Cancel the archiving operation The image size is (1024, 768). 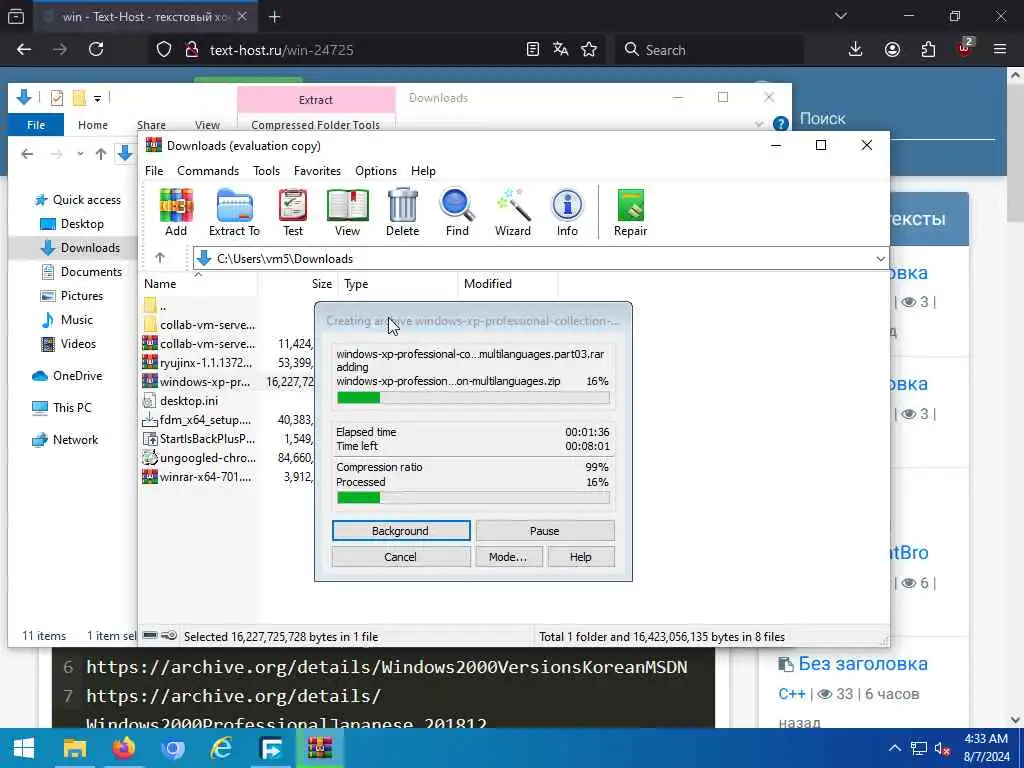pyautogui.click(x=401, y=556)
